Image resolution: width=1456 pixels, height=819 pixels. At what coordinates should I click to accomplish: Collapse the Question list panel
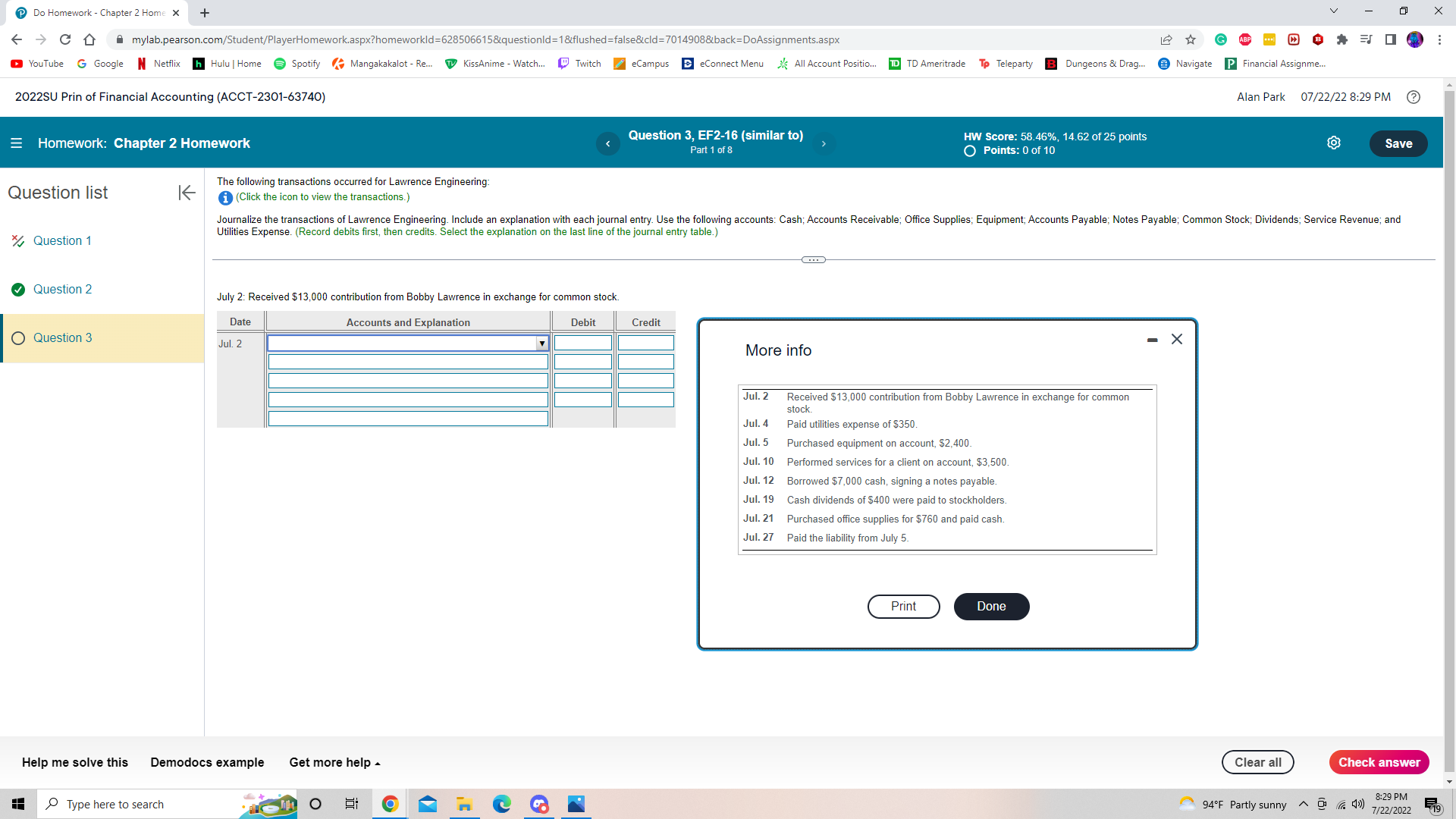coord(187,193)
